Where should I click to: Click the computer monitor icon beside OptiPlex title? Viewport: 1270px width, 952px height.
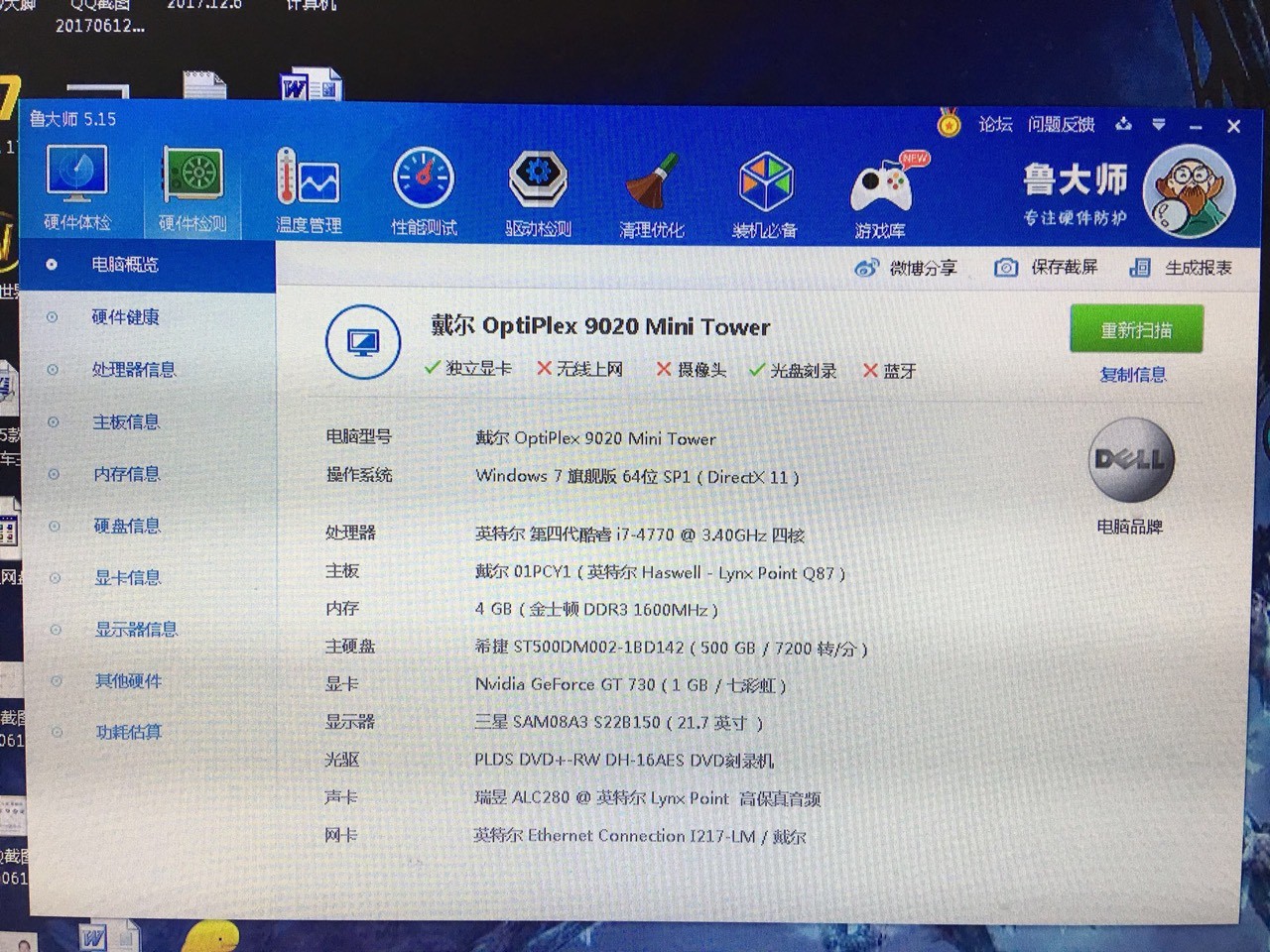tap(363, 343)
